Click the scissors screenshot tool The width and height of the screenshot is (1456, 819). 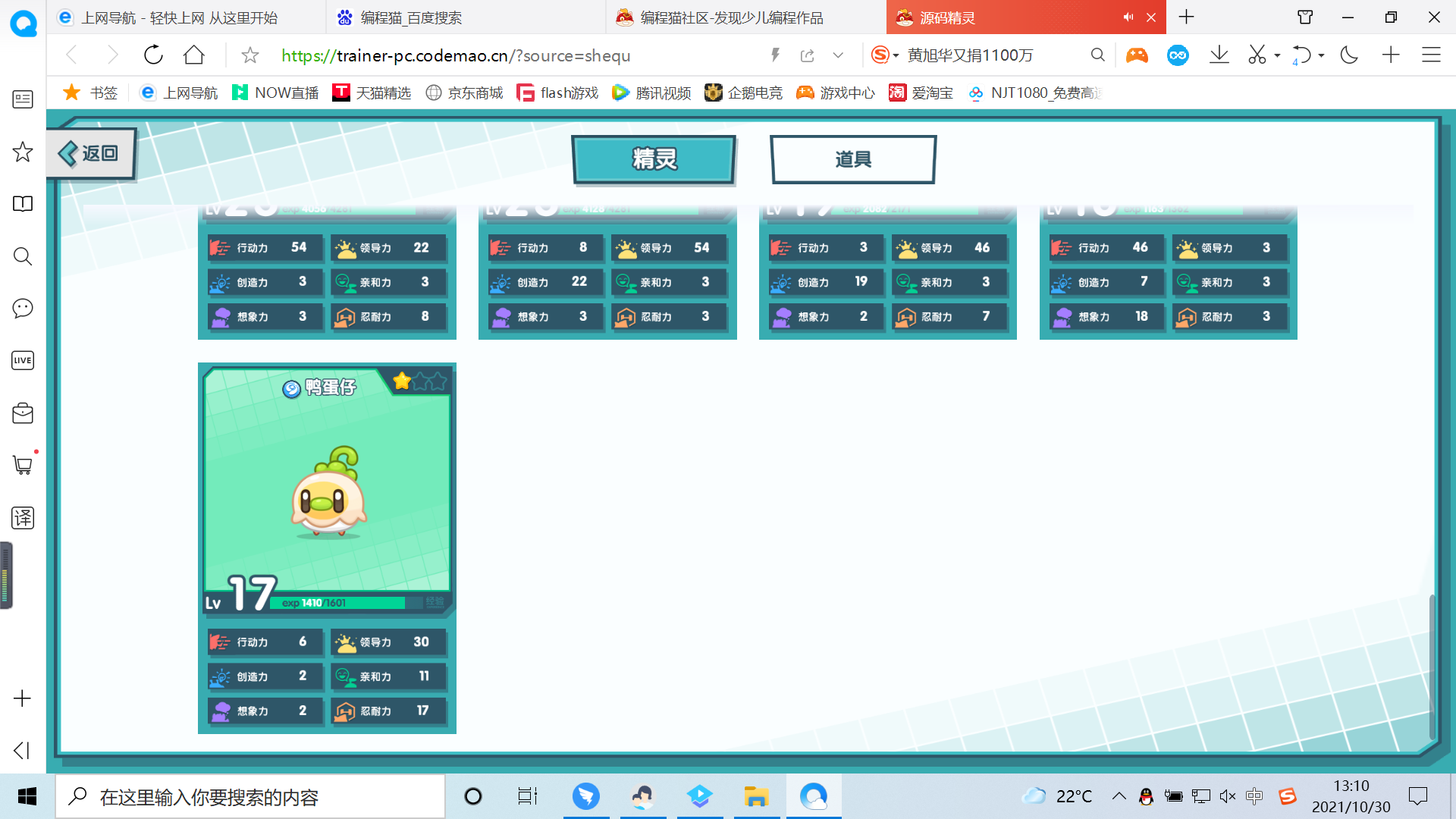coord(1257,55)
